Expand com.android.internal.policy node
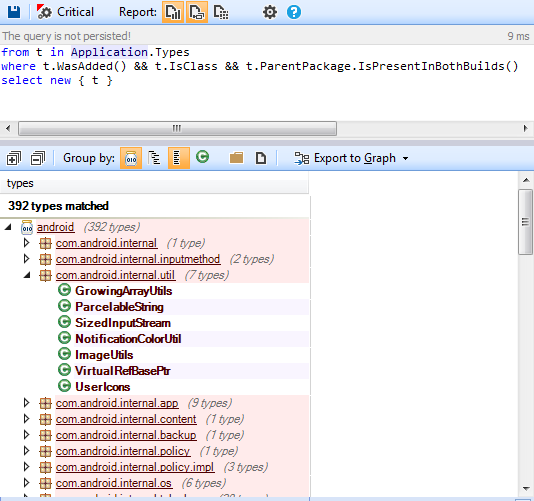Viewport: 534px width, 501px height. tap(27, 451)
